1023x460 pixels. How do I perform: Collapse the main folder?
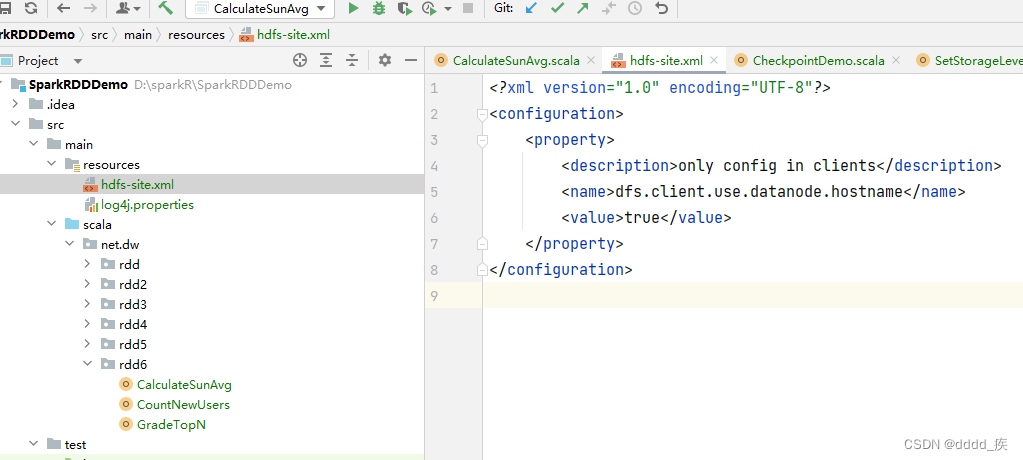click(x=33, y=144)
